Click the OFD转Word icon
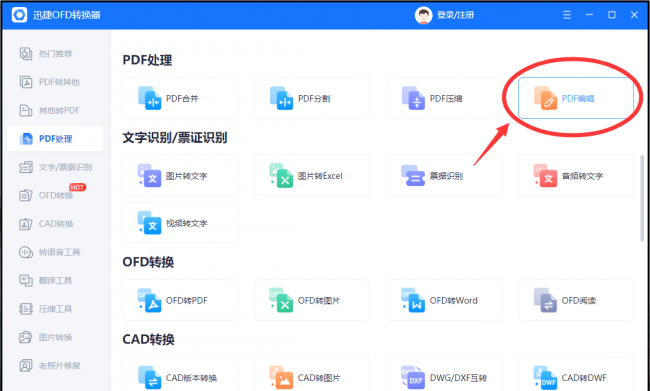This screenshot has width=650, height=391. pos(413,300)
